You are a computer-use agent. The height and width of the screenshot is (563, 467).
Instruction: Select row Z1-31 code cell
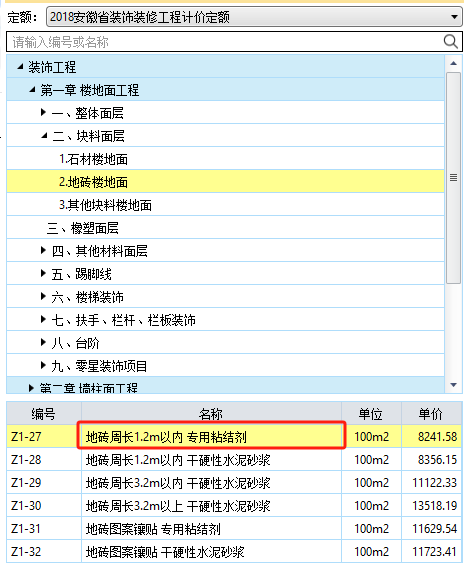point(43,529)
